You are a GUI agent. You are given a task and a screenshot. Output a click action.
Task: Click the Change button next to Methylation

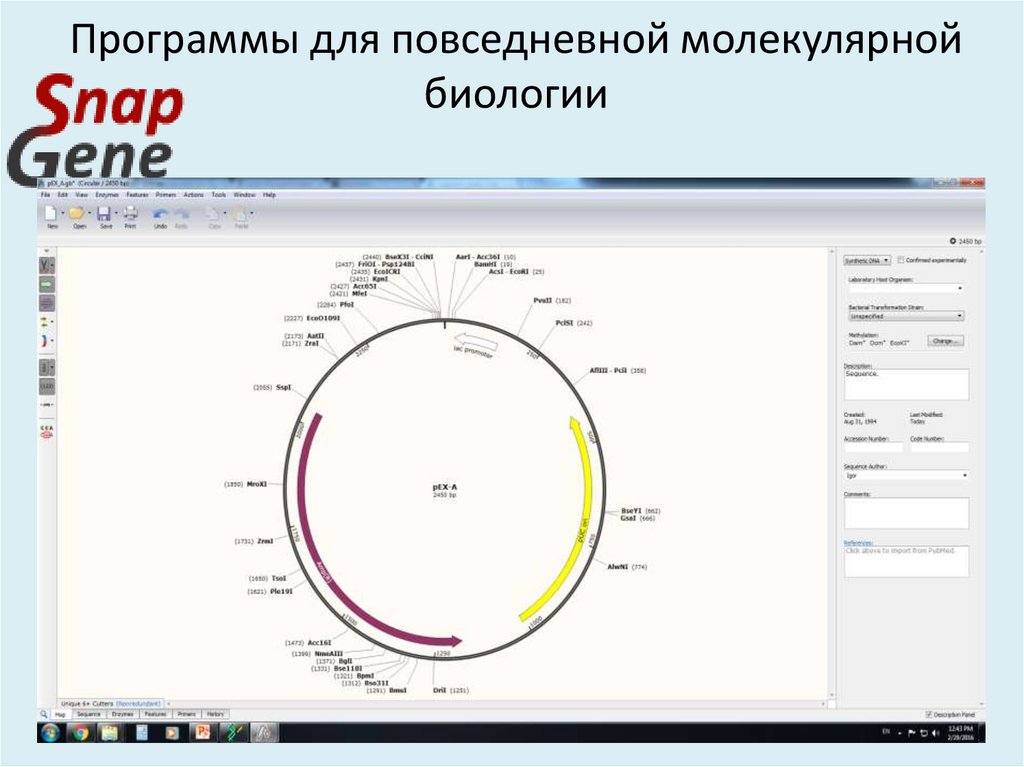(x=944, y=342)
